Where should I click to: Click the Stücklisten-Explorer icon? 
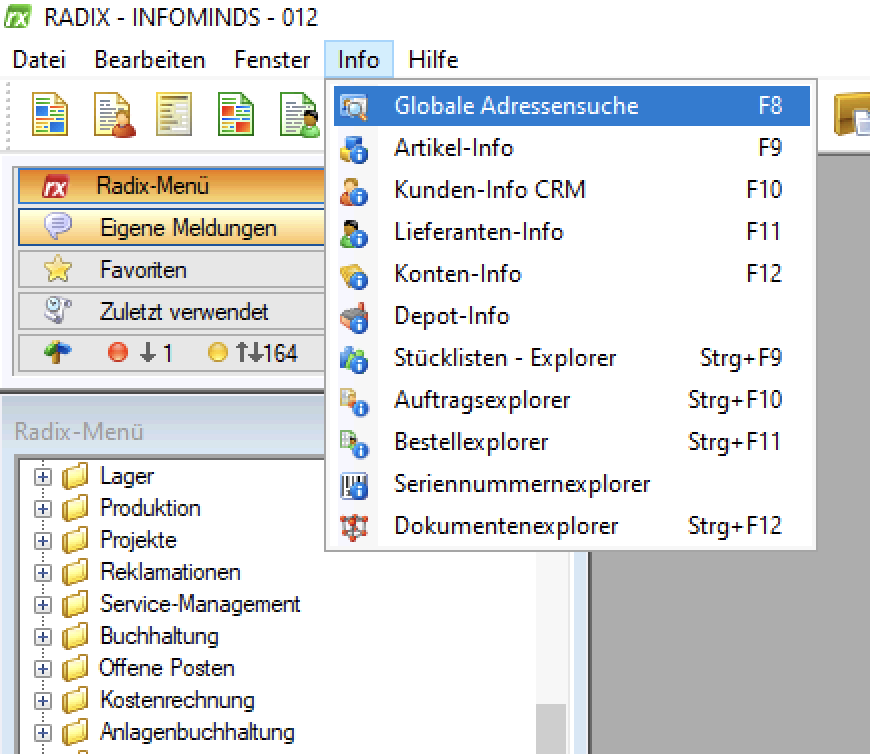pos(354,359)
